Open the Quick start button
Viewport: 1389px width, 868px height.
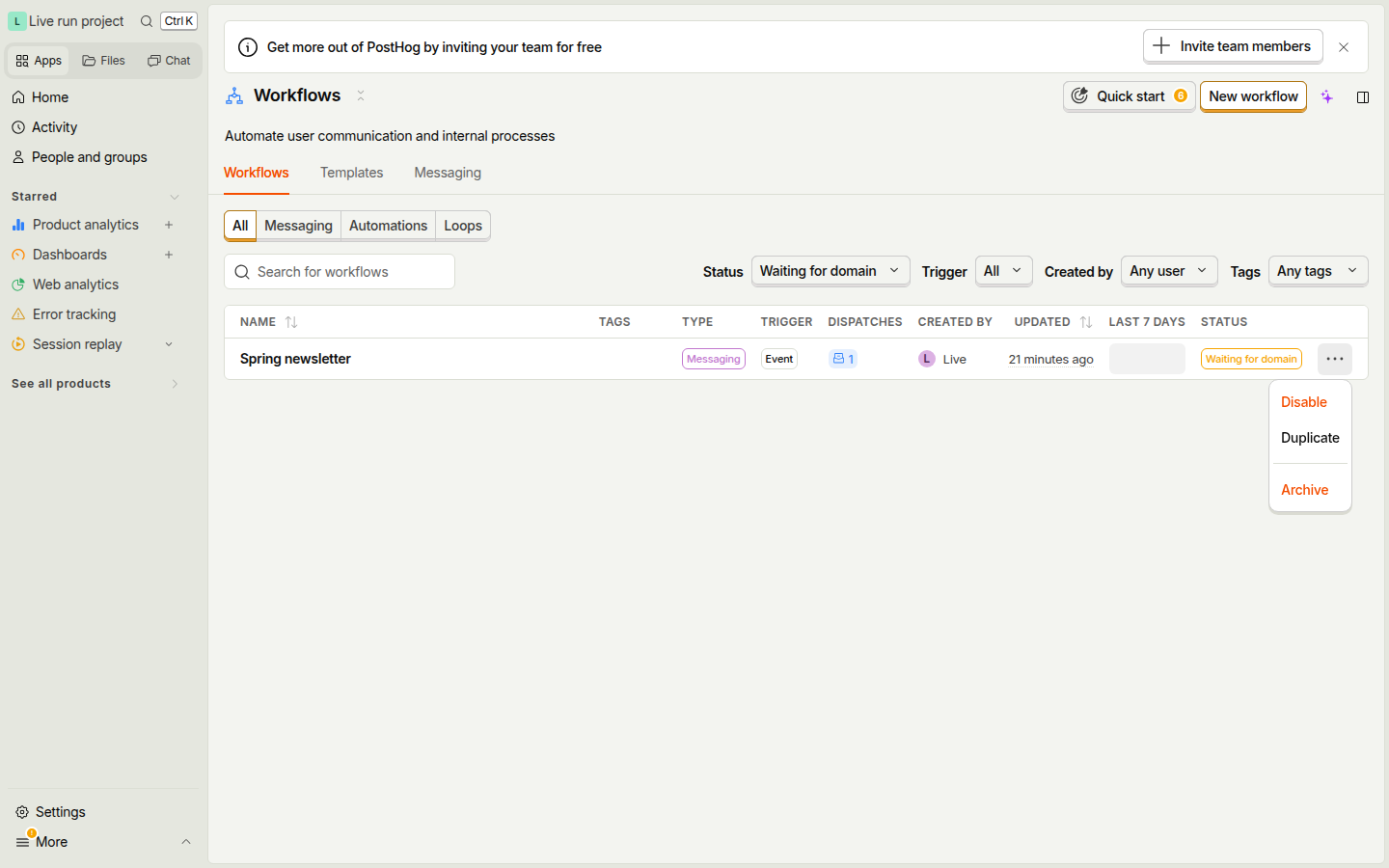(1130, 96)
